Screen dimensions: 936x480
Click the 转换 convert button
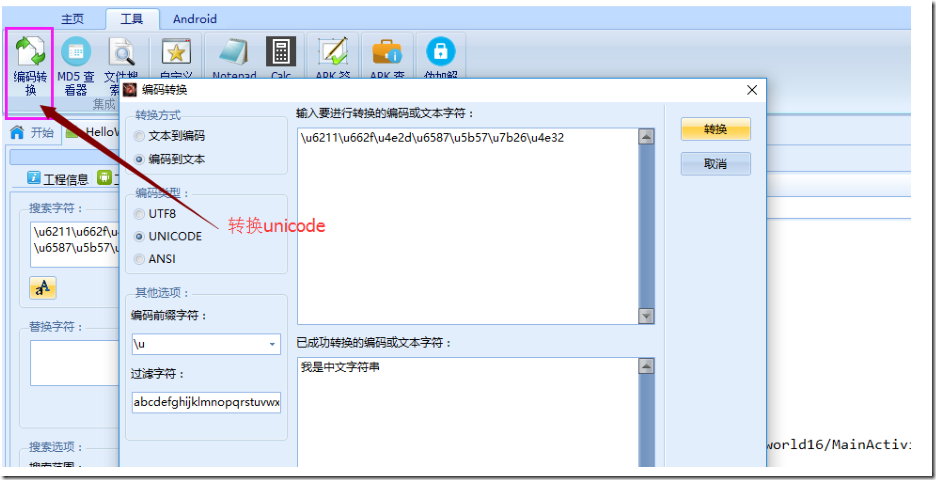click(715, 129)
